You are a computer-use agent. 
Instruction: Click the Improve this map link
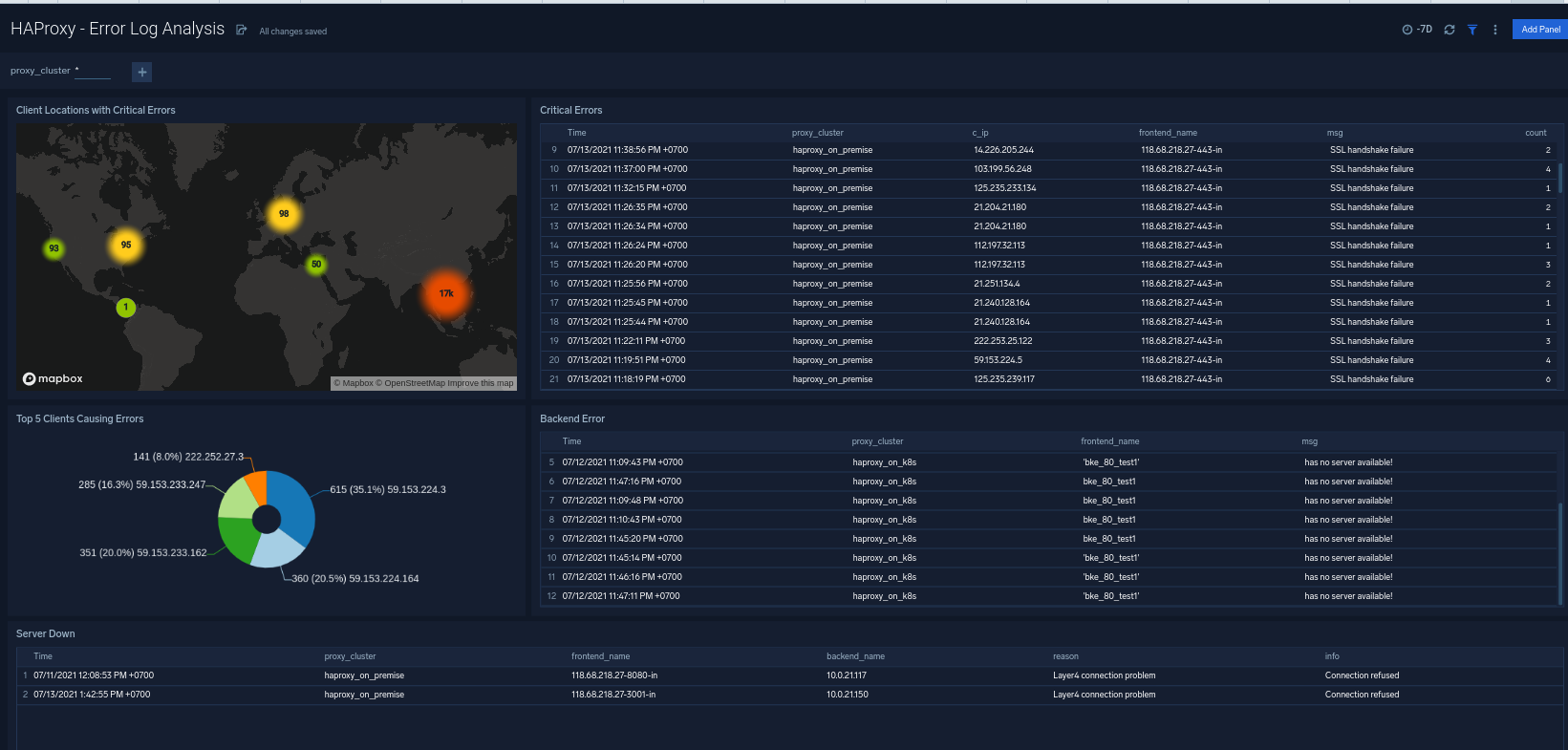[481, 383]
